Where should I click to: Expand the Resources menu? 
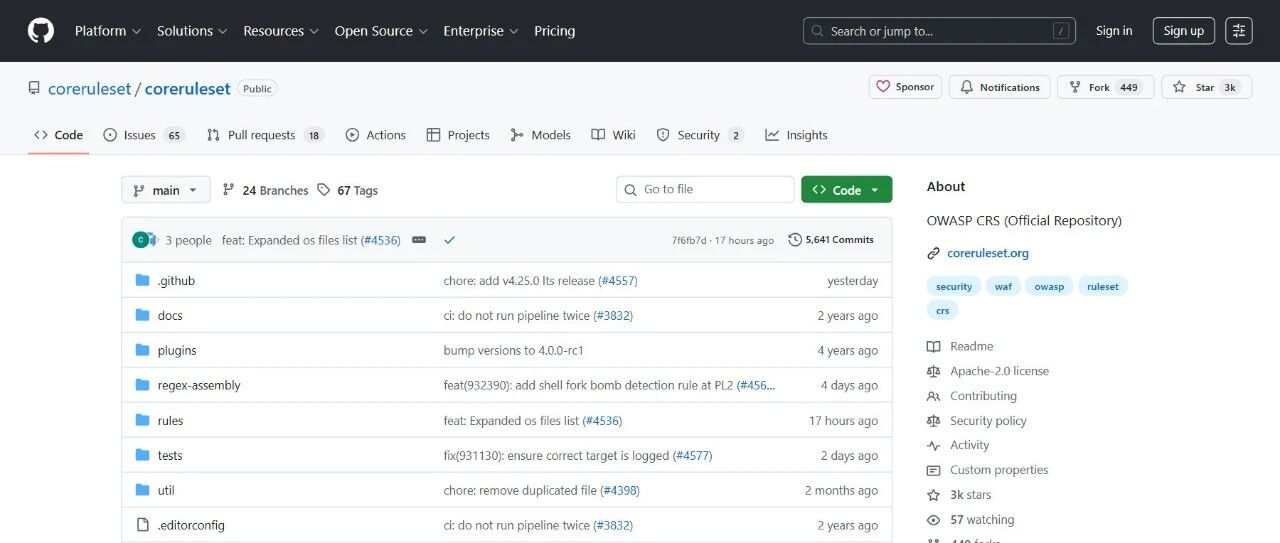pos(281,31)
